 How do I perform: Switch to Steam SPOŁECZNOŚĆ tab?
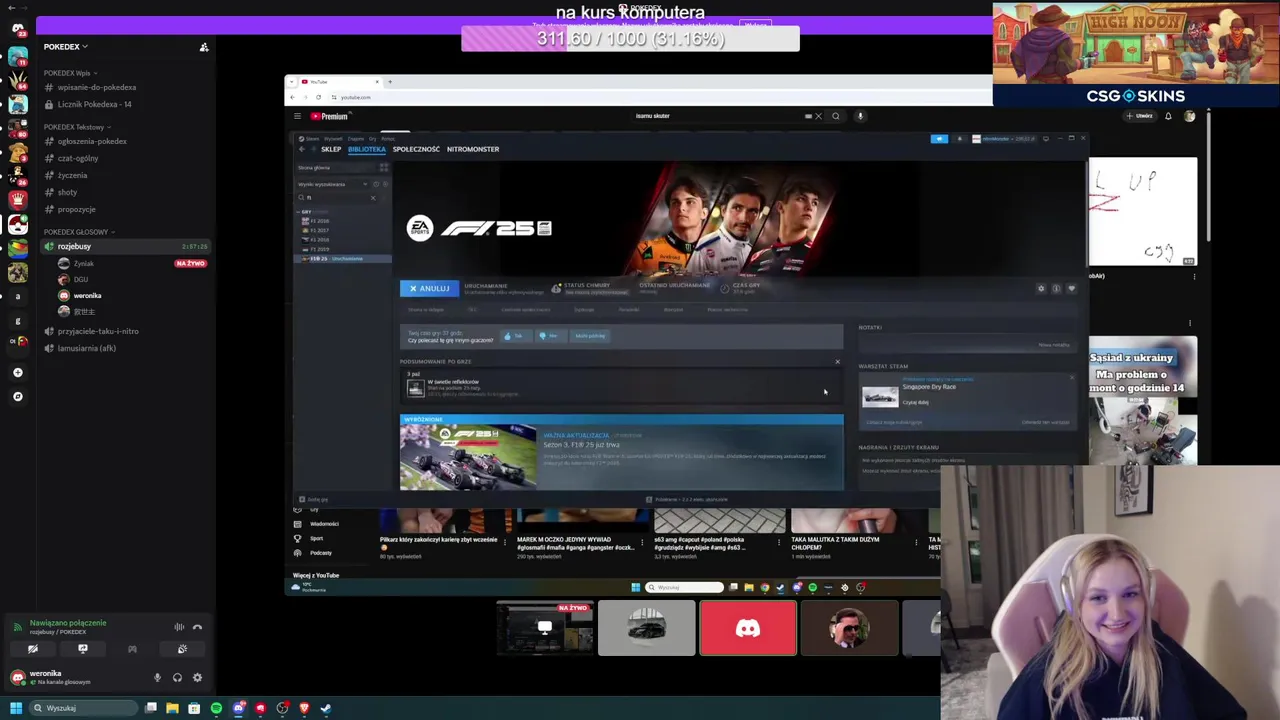[416, 149]
